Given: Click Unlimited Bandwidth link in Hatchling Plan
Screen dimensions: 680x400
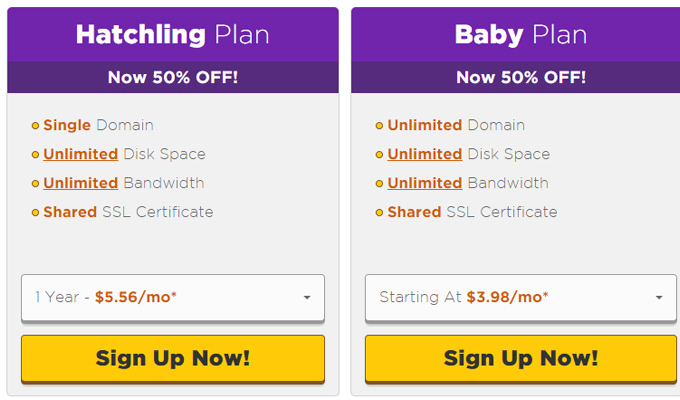Looking at the screenshot, I should coord(81,183).
